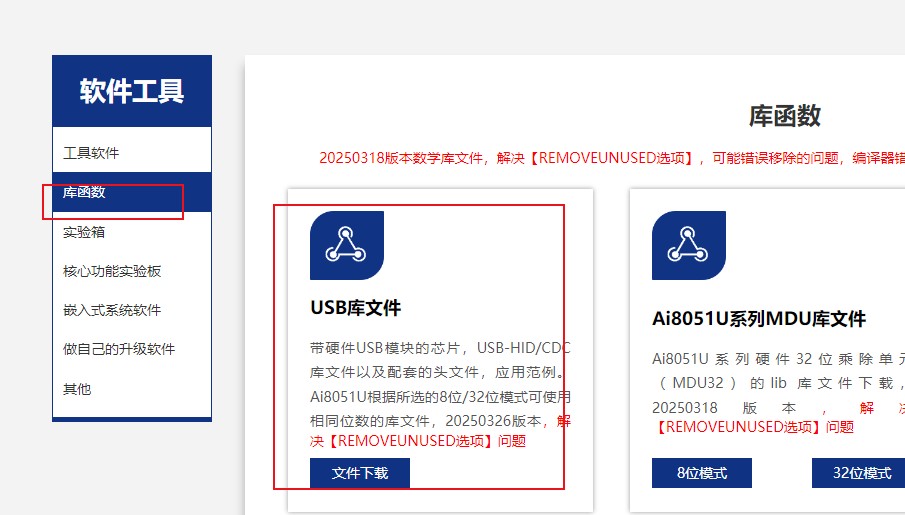The width and height of the screenshot is (905, 515).
Task: Click the 带硬件USB模块的芯片 description
Action: coord(440,384)
